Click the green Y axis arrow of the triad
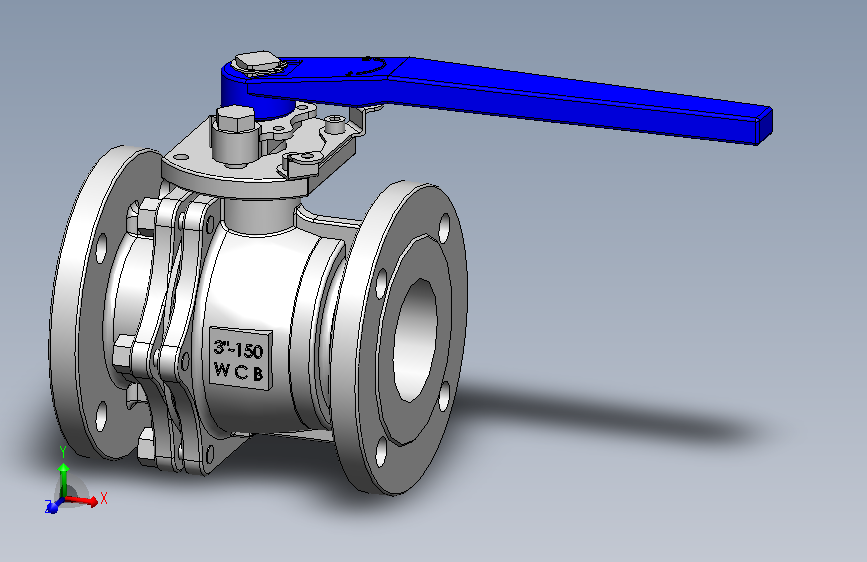Screen dimensions: 867x562 coord(64,480)
